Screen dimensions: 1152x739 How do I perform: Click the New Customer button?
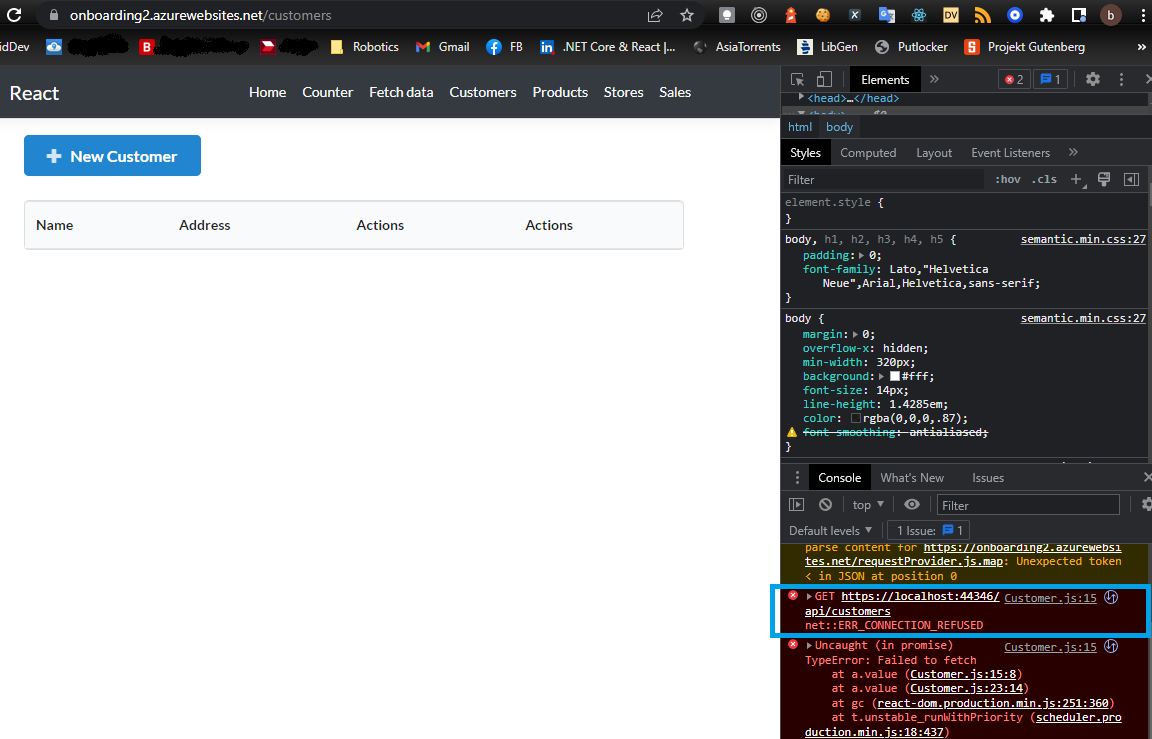112,156
